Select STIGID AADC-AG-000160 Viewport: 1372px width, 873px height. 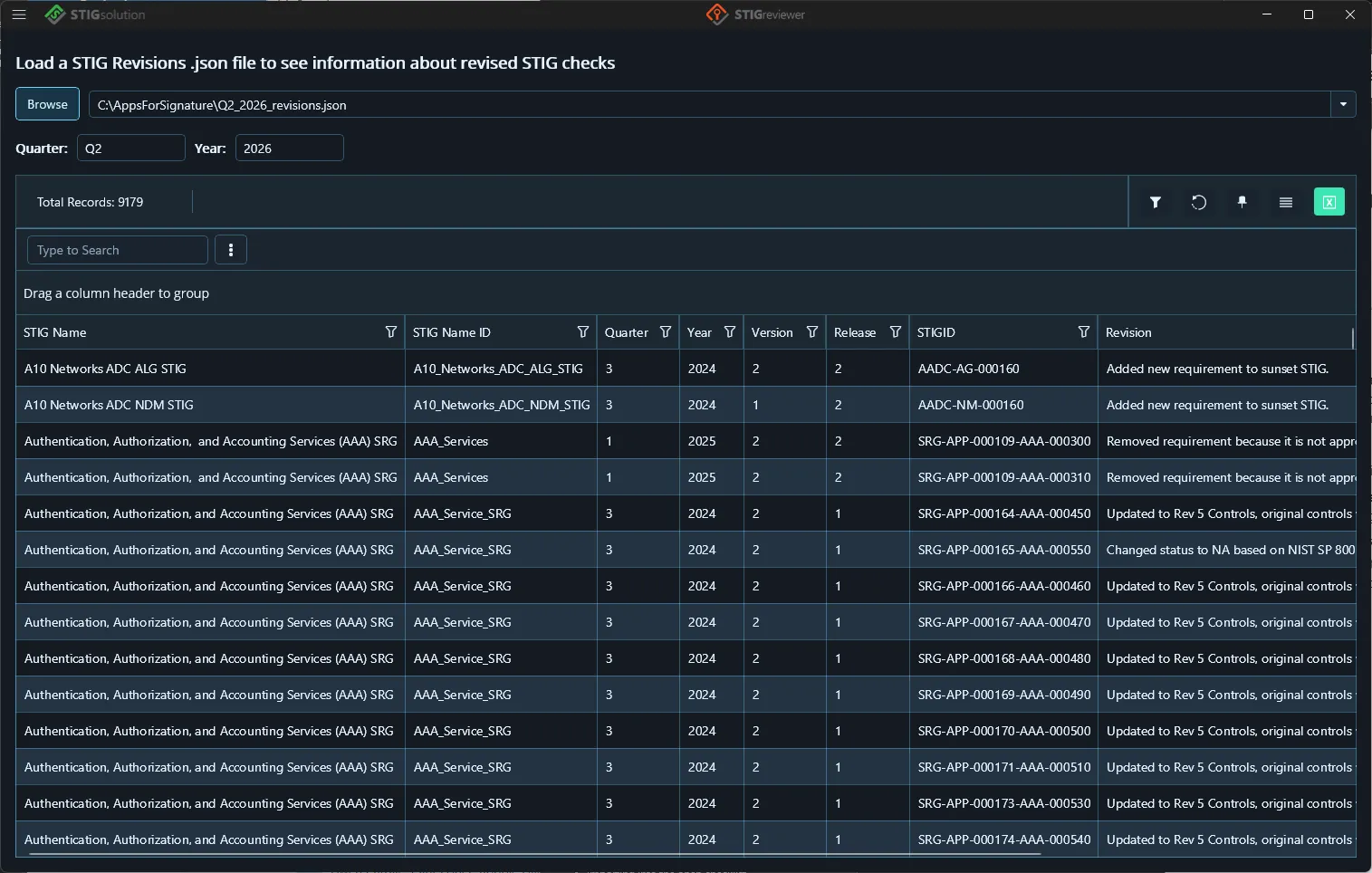(969, 369)
